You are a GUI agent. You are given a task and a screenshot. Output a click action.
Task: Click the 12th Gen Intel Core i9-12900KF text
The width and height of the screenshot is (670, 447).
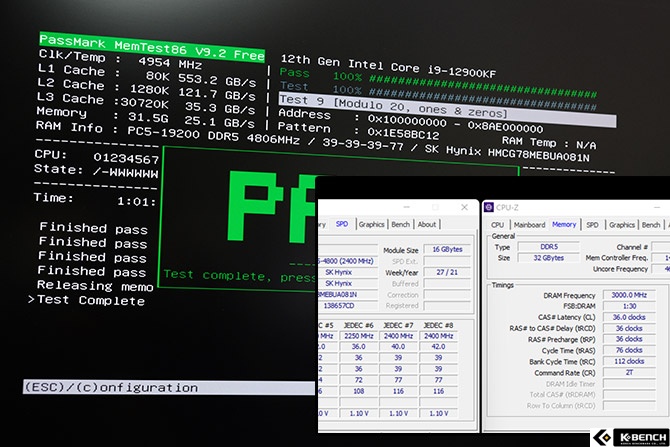[x=388, y=67]
